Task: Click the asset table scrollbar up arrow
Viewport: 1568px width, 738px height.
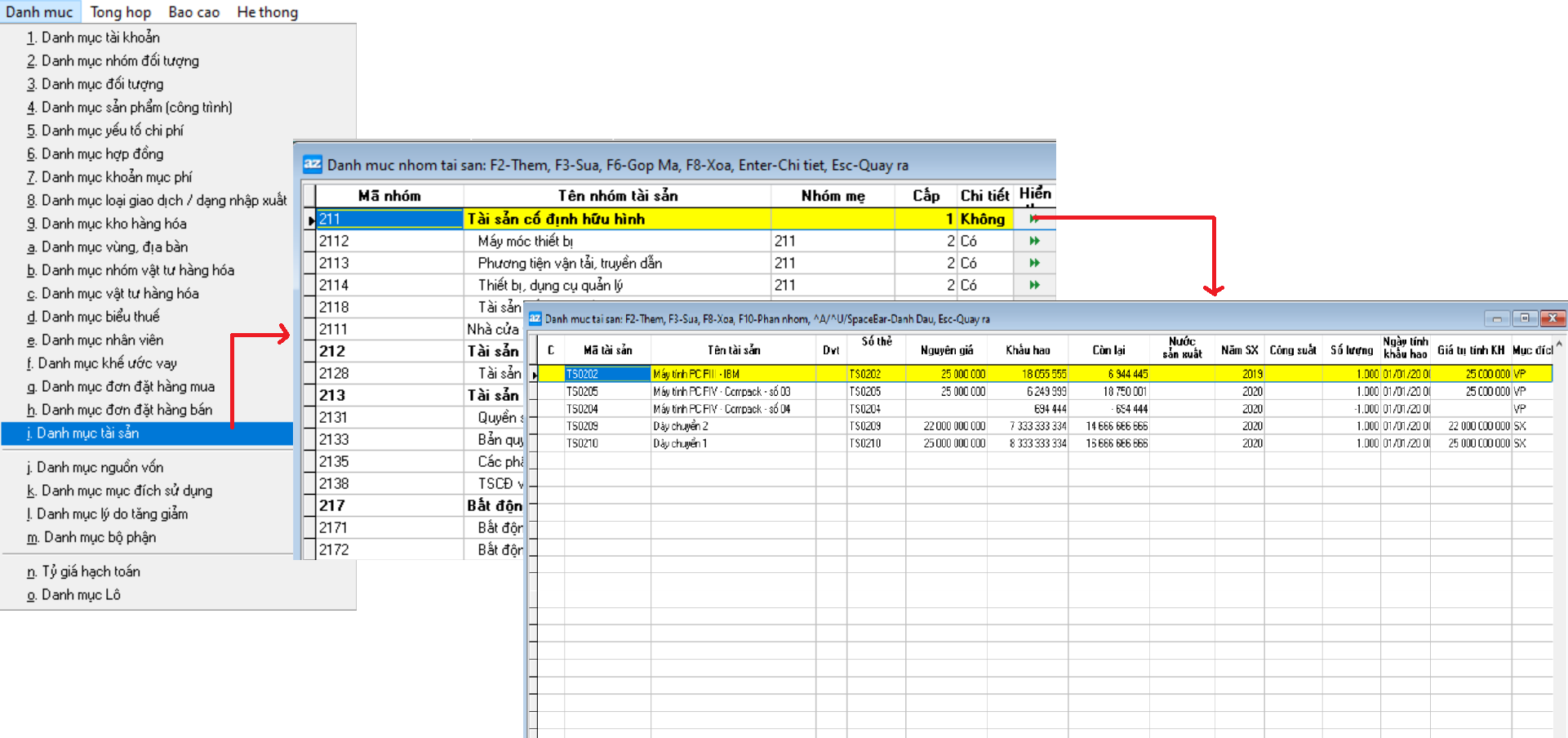Action: pos(1559,345)
